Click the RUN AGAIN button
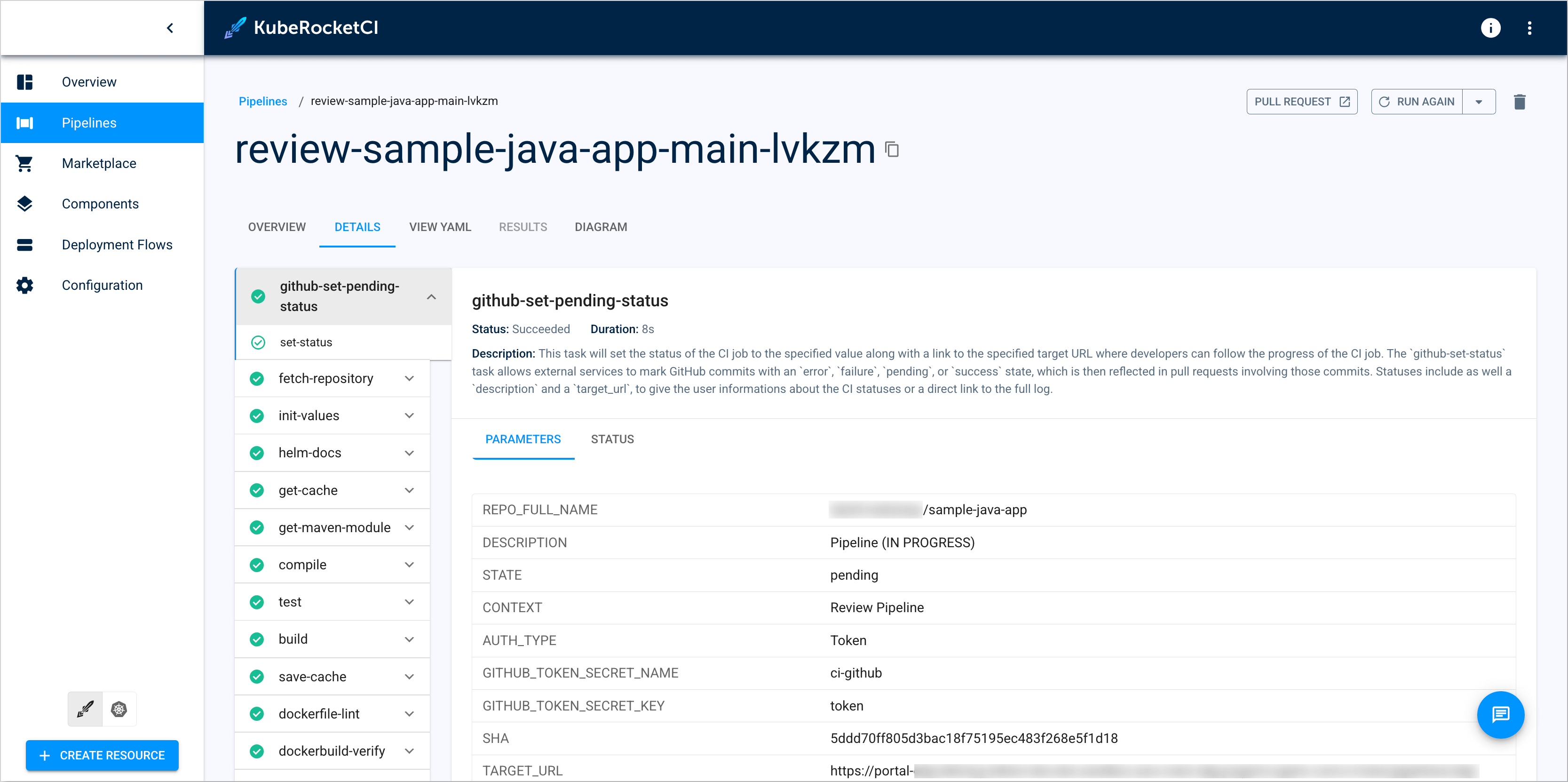The width and height of the screenshot is (1568, 782). click(1416, 100)
